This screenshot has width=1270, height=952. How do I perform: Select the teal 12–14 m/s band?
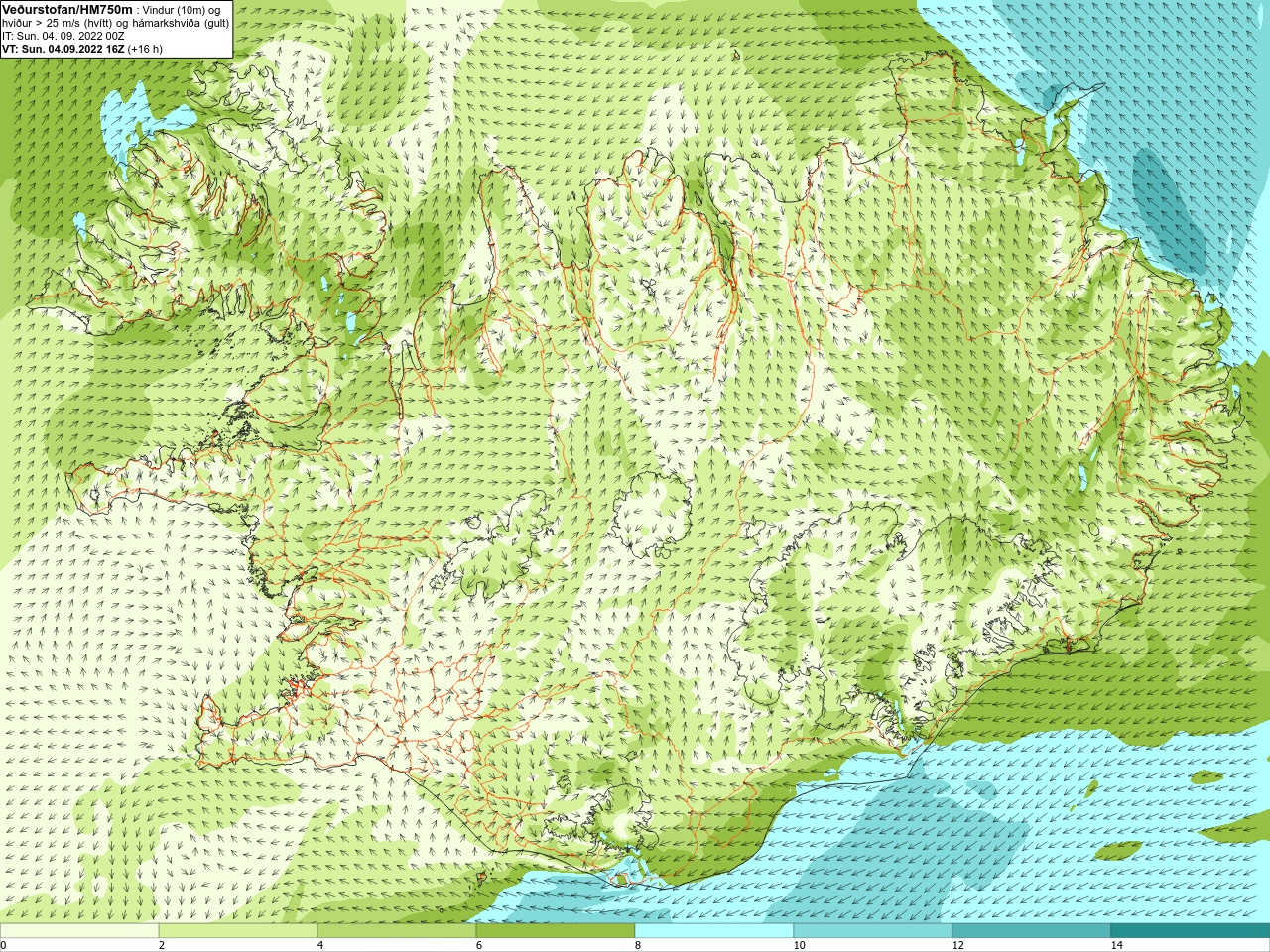1032,930
